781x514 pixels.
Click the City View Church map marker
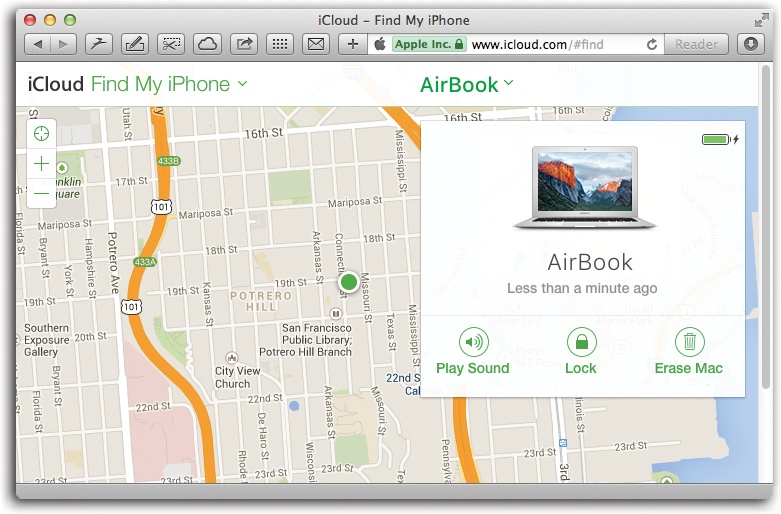click(x=232, y=358)
